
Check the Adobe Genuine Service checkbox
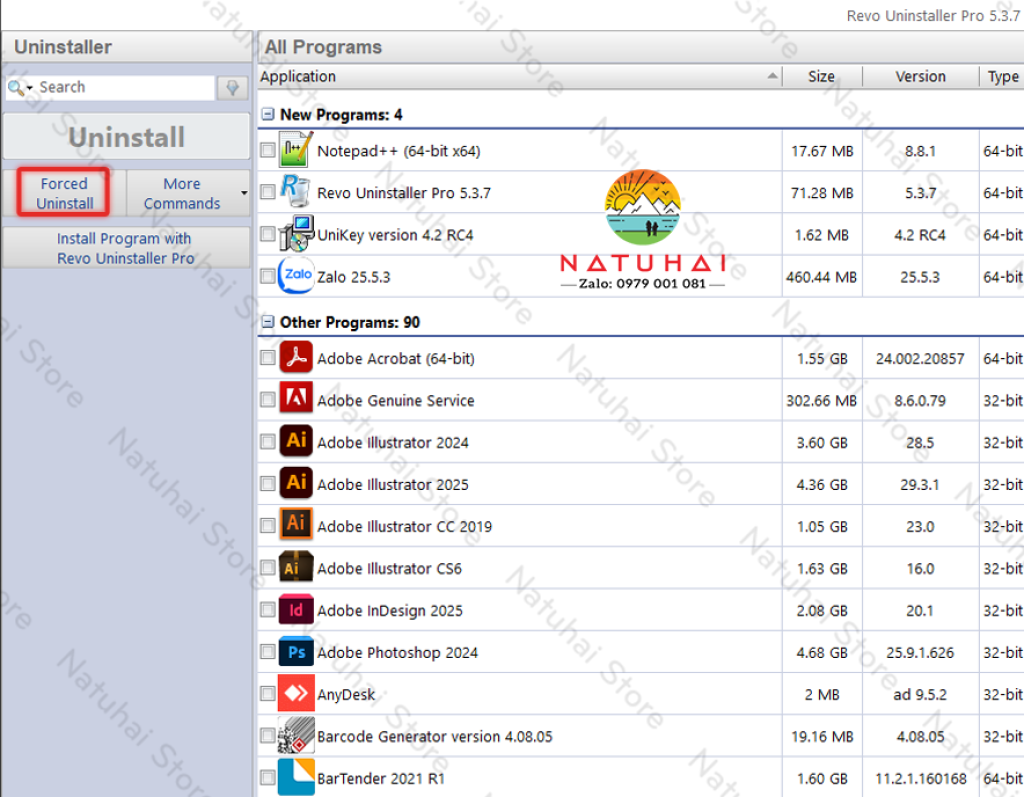click(x=267, y=400)
